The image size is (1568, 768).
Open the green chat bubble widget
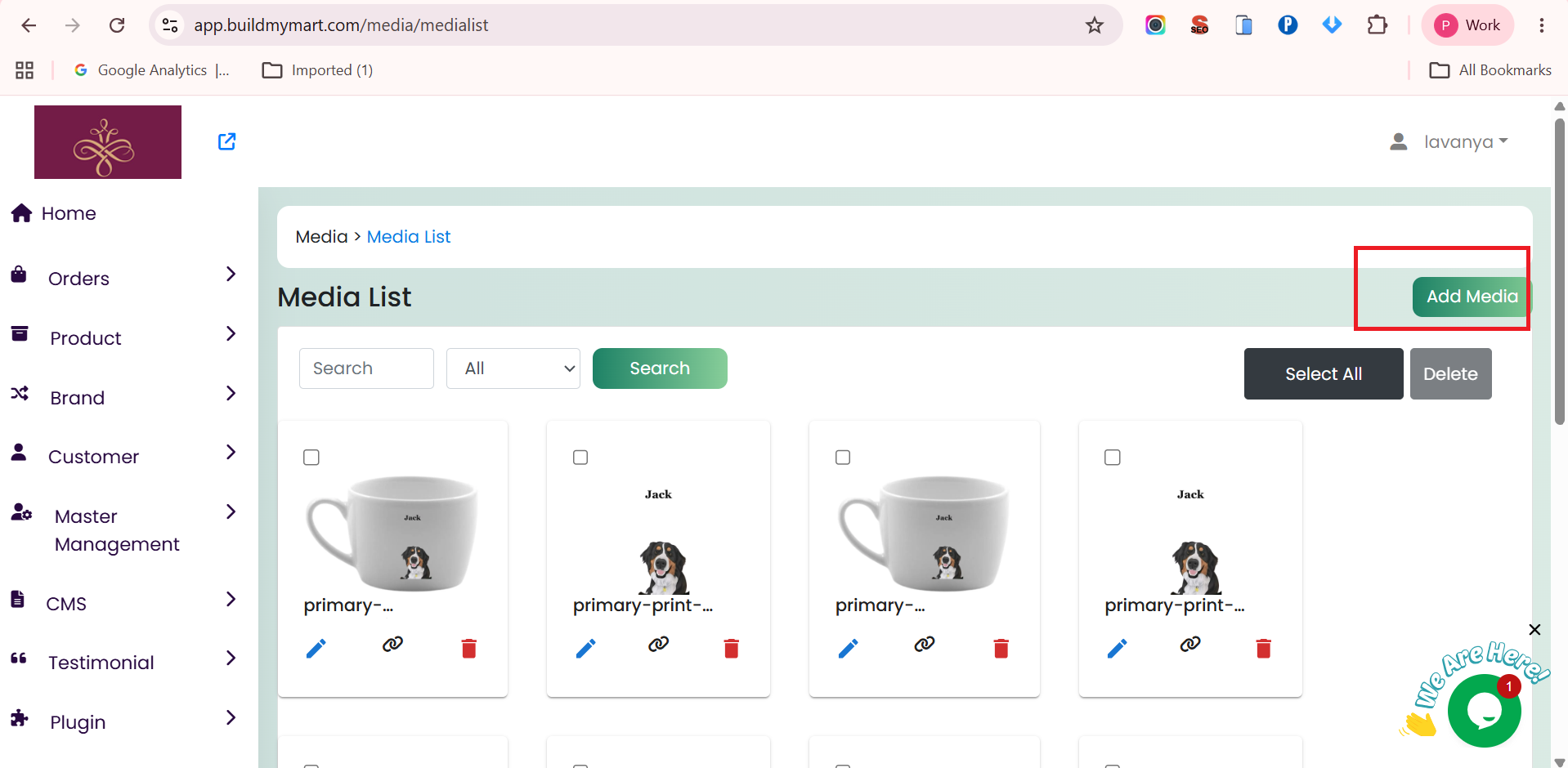click(x=1484, y=710)
